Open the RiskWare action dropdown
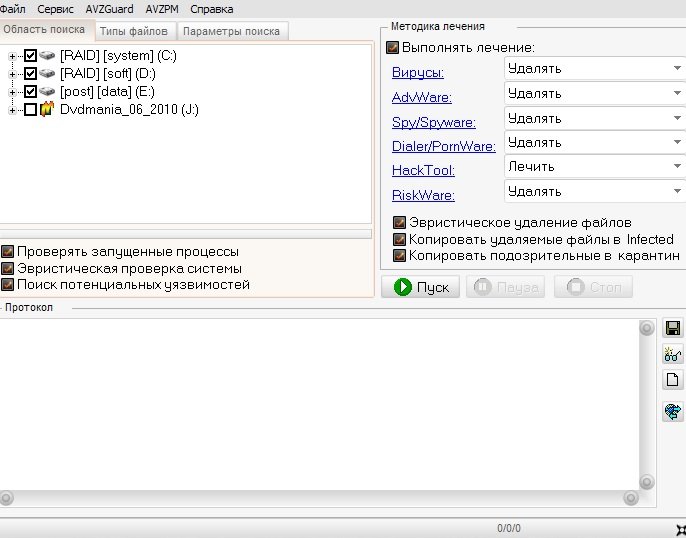The image size is (686, 538). tap(595, 191)
